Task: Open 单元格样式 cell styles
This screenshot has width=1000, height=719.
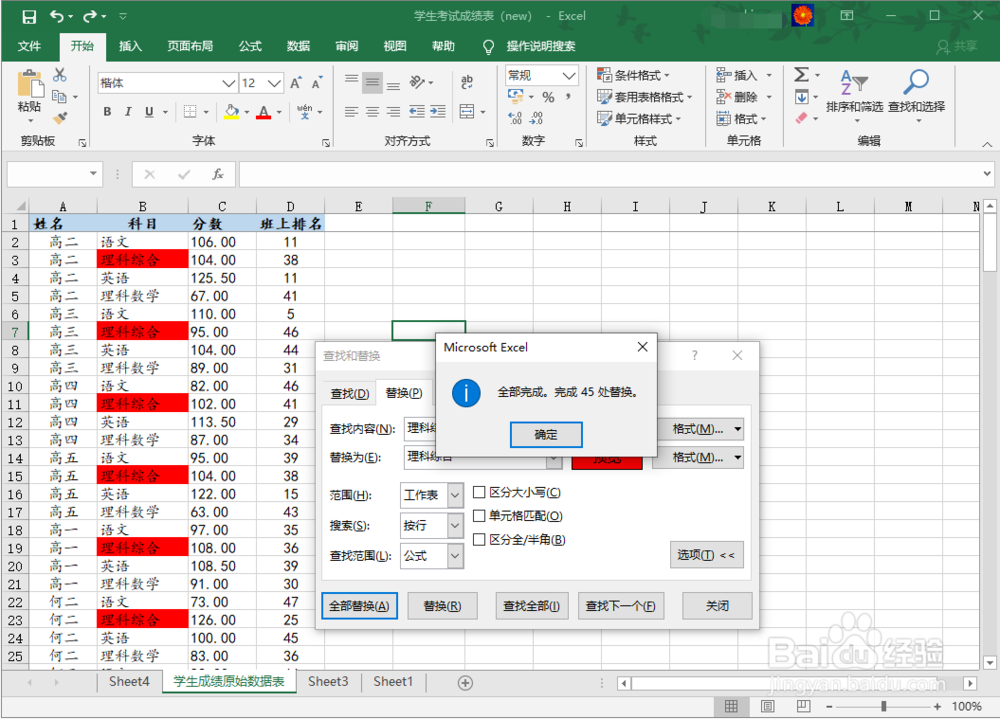Action: click(x=639, y=119)
